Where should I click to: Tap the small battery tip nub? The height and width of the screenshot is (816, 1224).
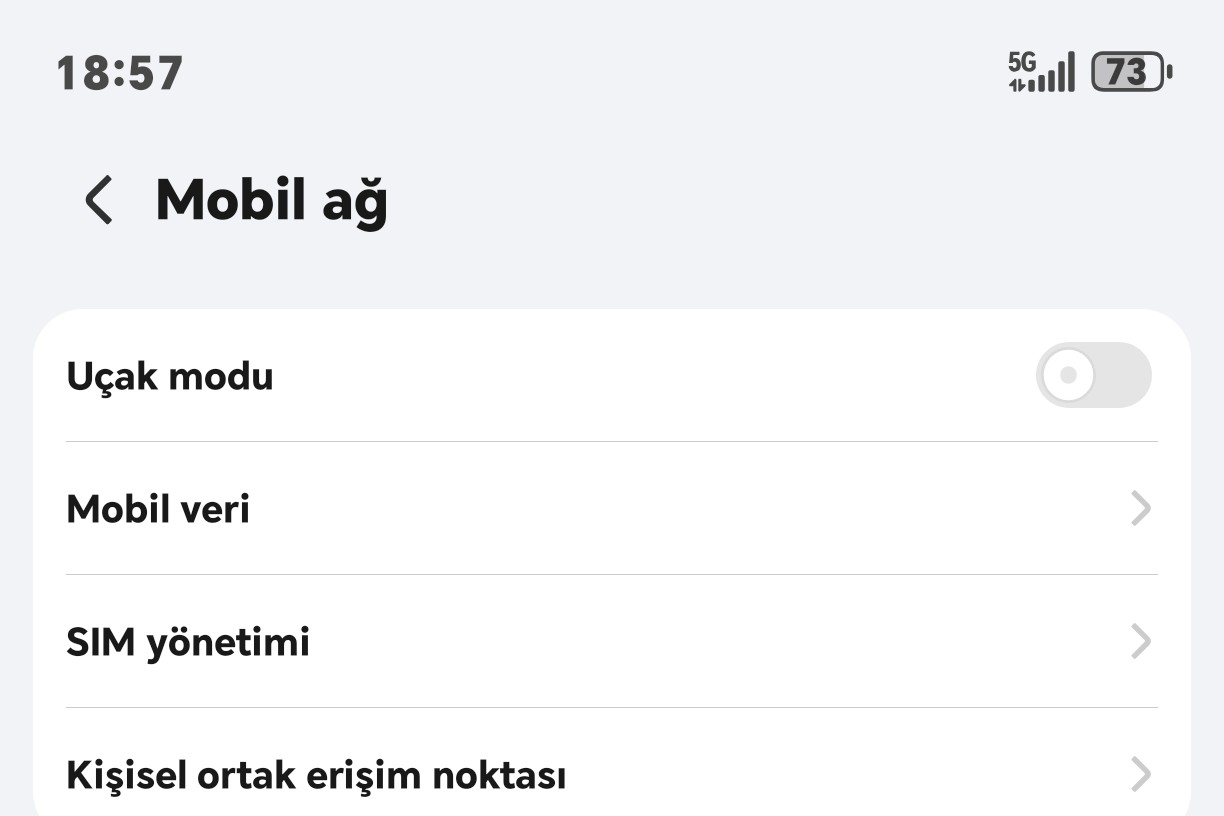pos(1170,72)
